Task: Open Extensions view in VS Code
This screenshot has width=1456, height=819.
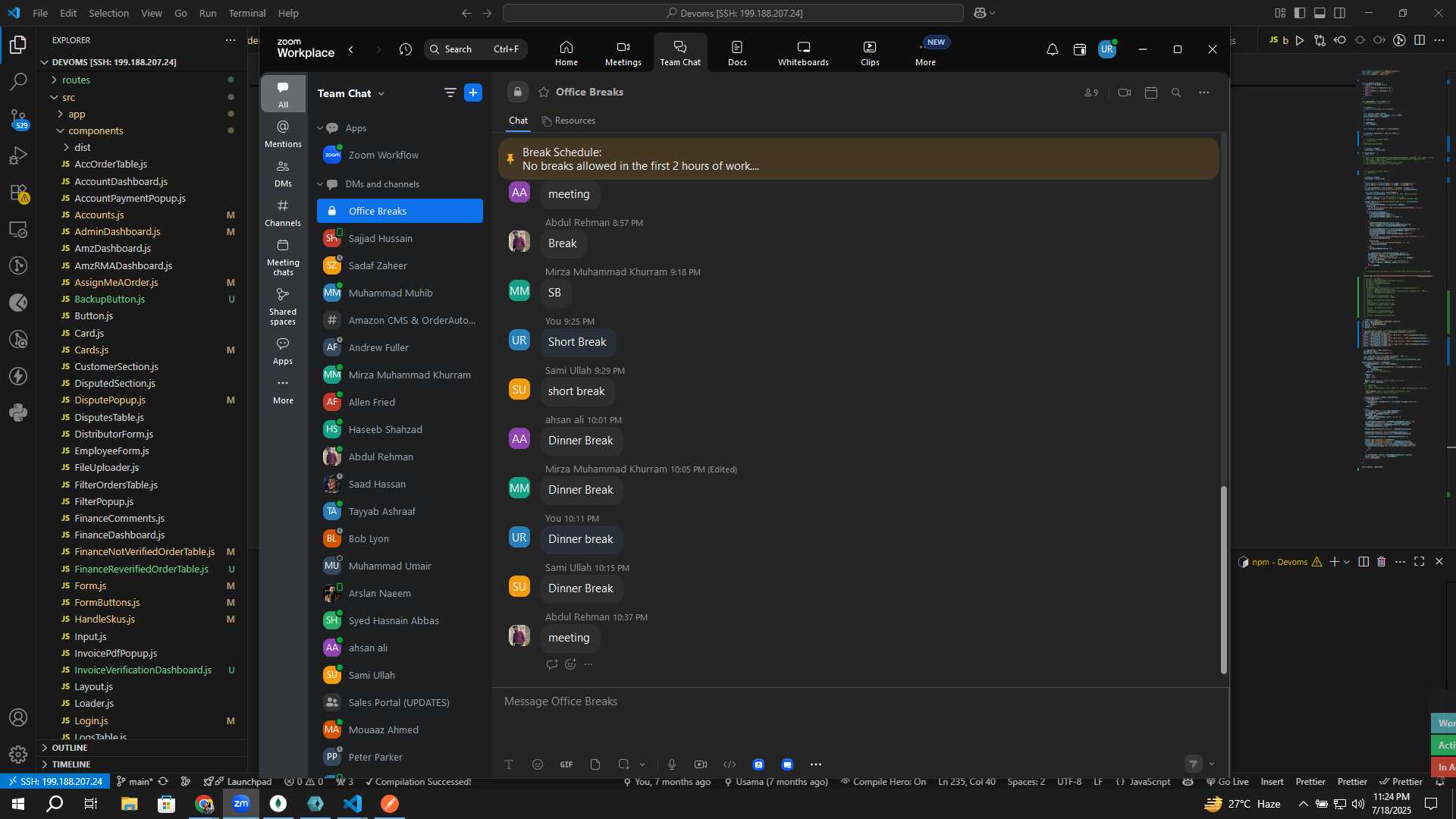Action: coord(18,193)
